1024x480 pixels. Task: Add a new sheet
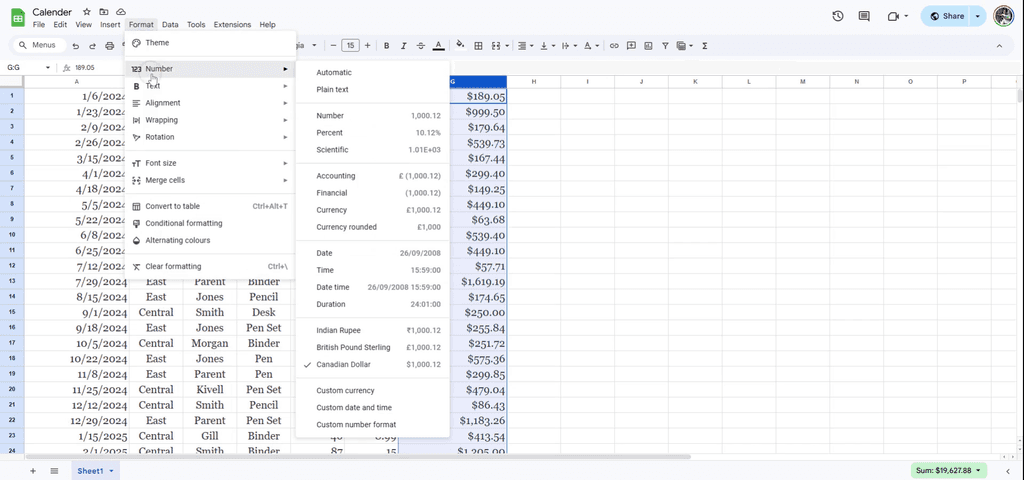pyautogui.click(x=33, y=471)
